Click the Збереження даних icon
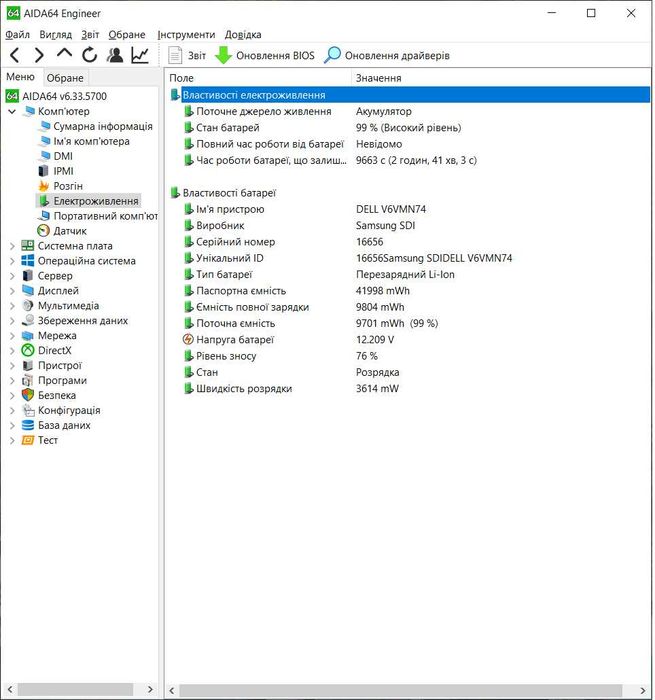 click(28, 321)
